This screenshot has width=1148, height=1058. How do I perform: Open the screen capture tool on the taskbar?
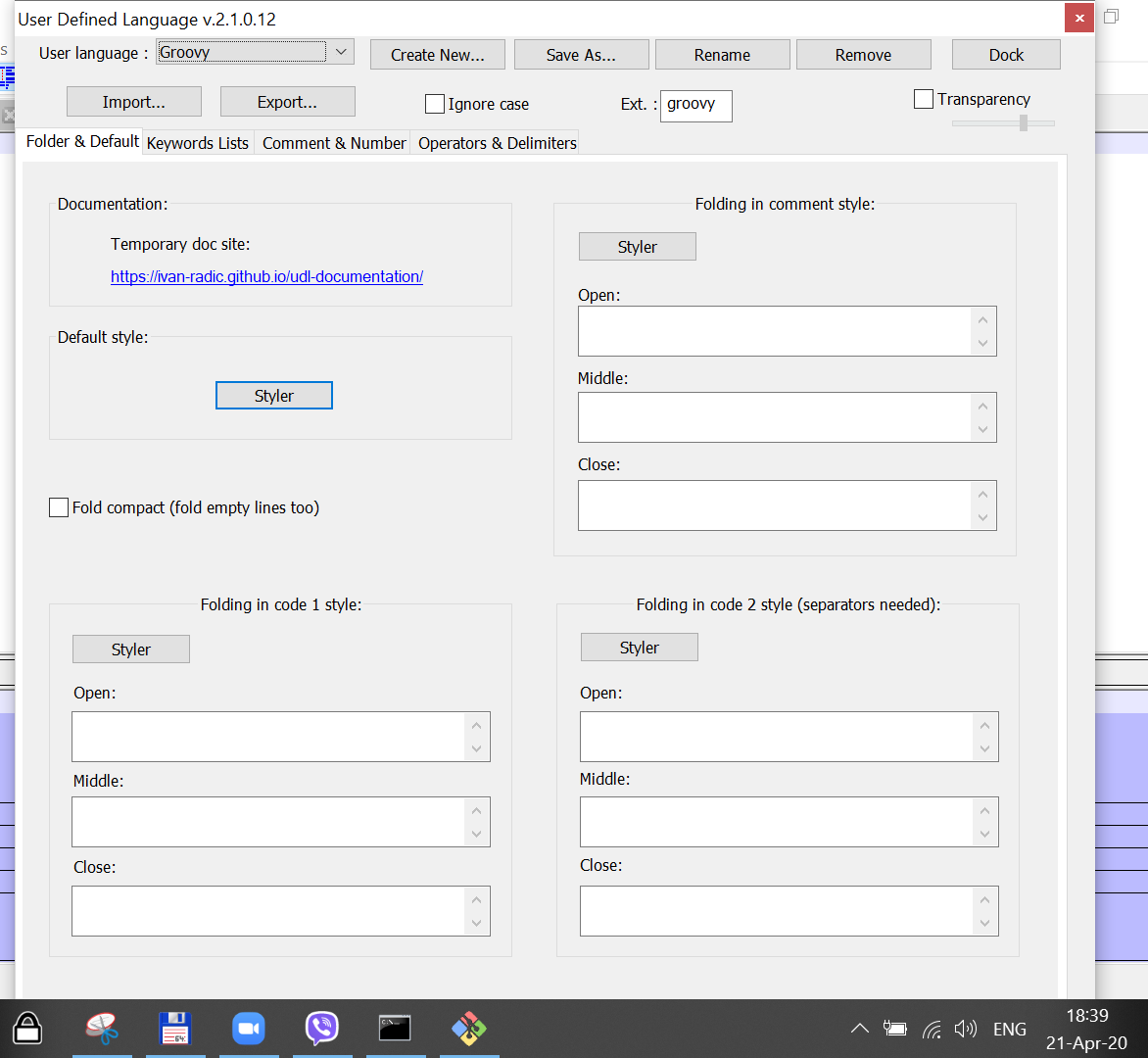tap(101, 1028)
